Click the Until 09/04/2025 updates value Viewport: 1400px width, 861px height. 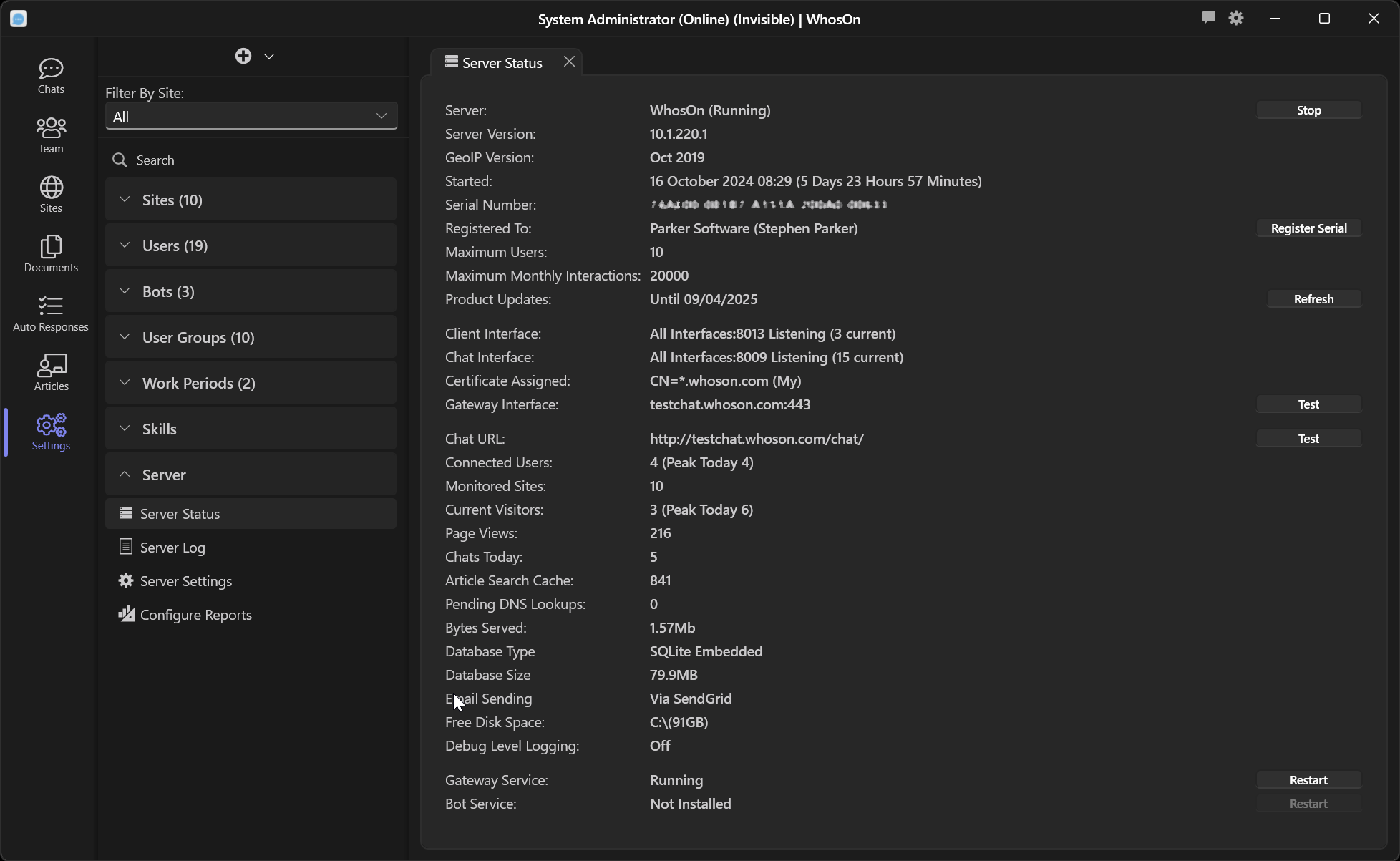click(x=704, y=299)
